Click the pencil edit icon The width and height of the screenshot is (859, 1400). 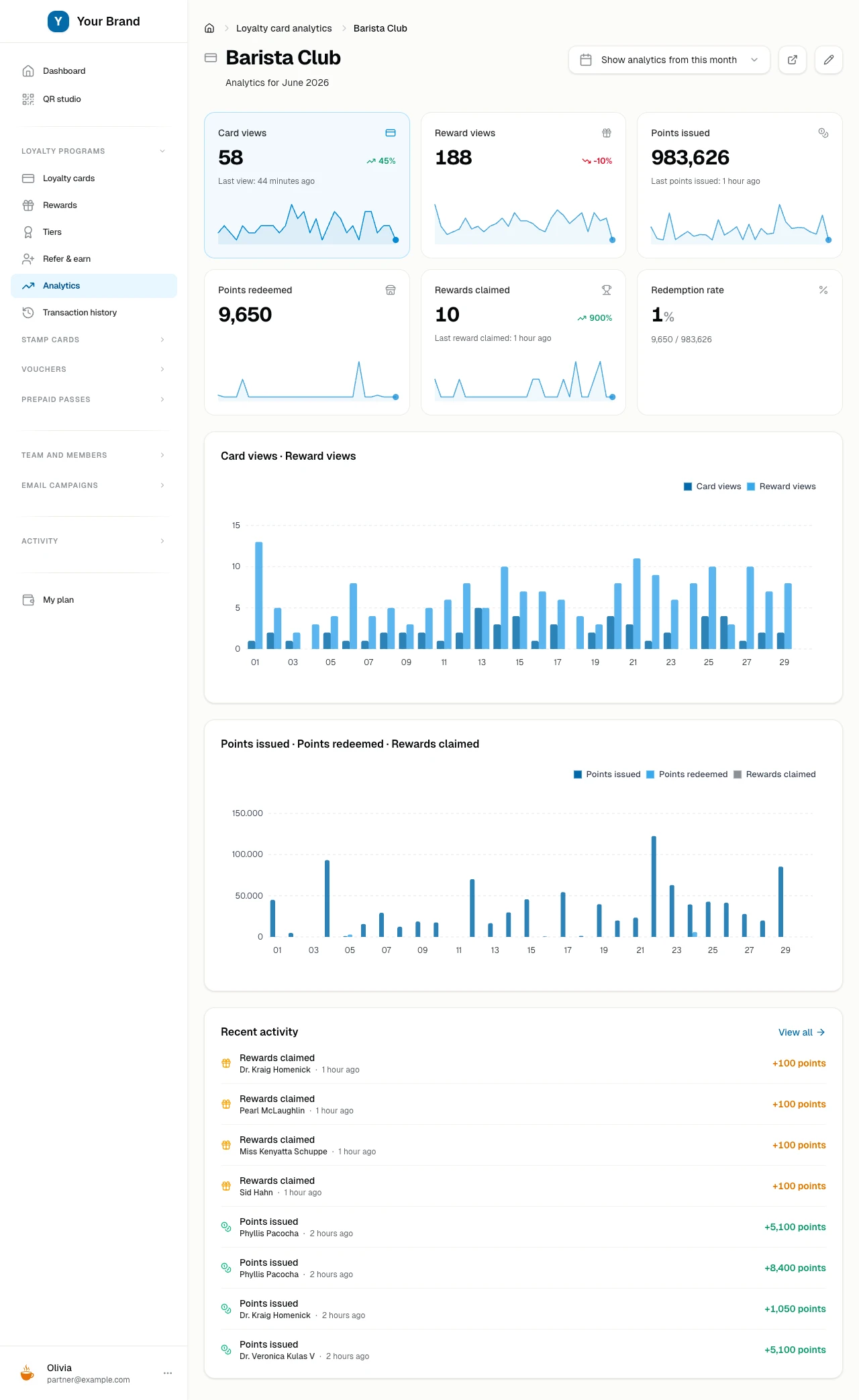pos(829,60)
